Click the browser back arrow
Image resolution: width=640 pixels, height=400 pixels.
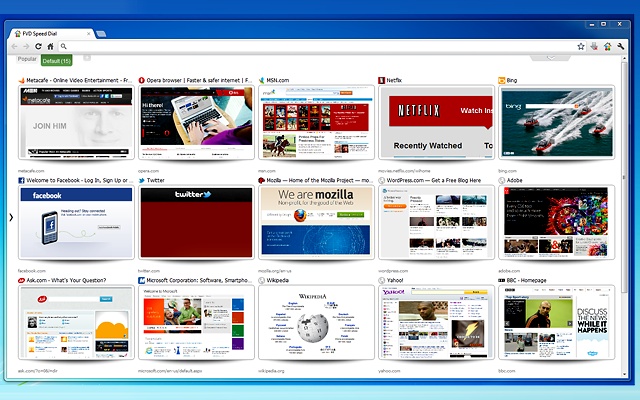coord(14,46)
